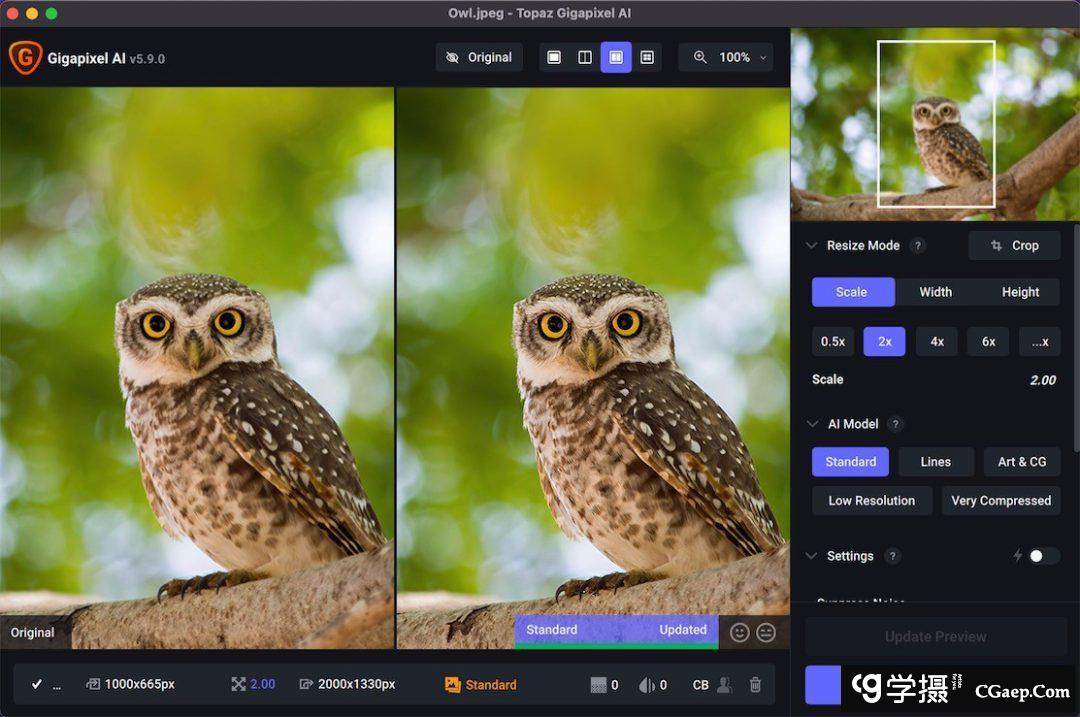Click the owl navigator thumbnail preview
Image resolution: width=1080 pixels, height=717 pixels.
[935, 124]
